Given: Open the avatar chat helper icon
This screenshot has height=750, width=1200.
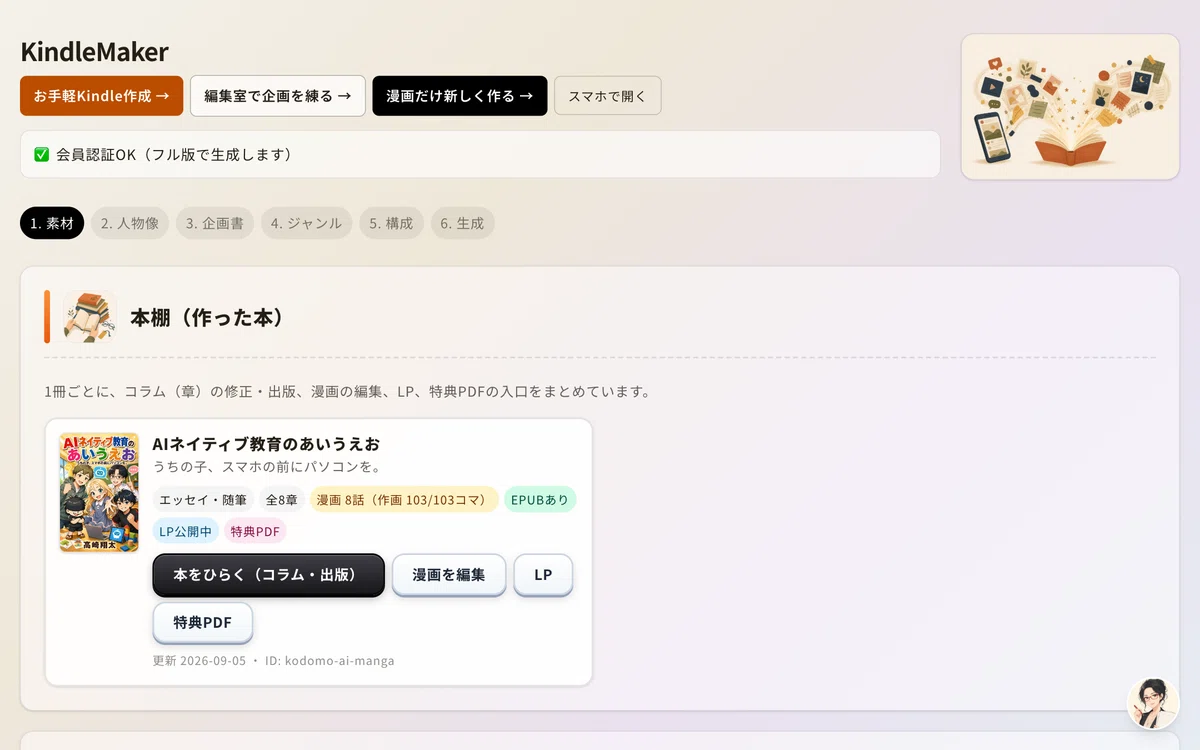Looking at the screenshot, I should (x=1153, y=703).
